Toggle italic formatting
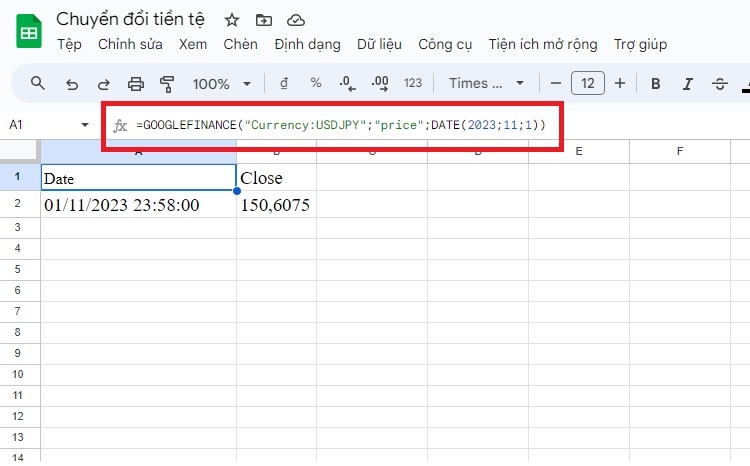Image resolution: width=750 pixels, height=466 pixels. coord(687,84)
